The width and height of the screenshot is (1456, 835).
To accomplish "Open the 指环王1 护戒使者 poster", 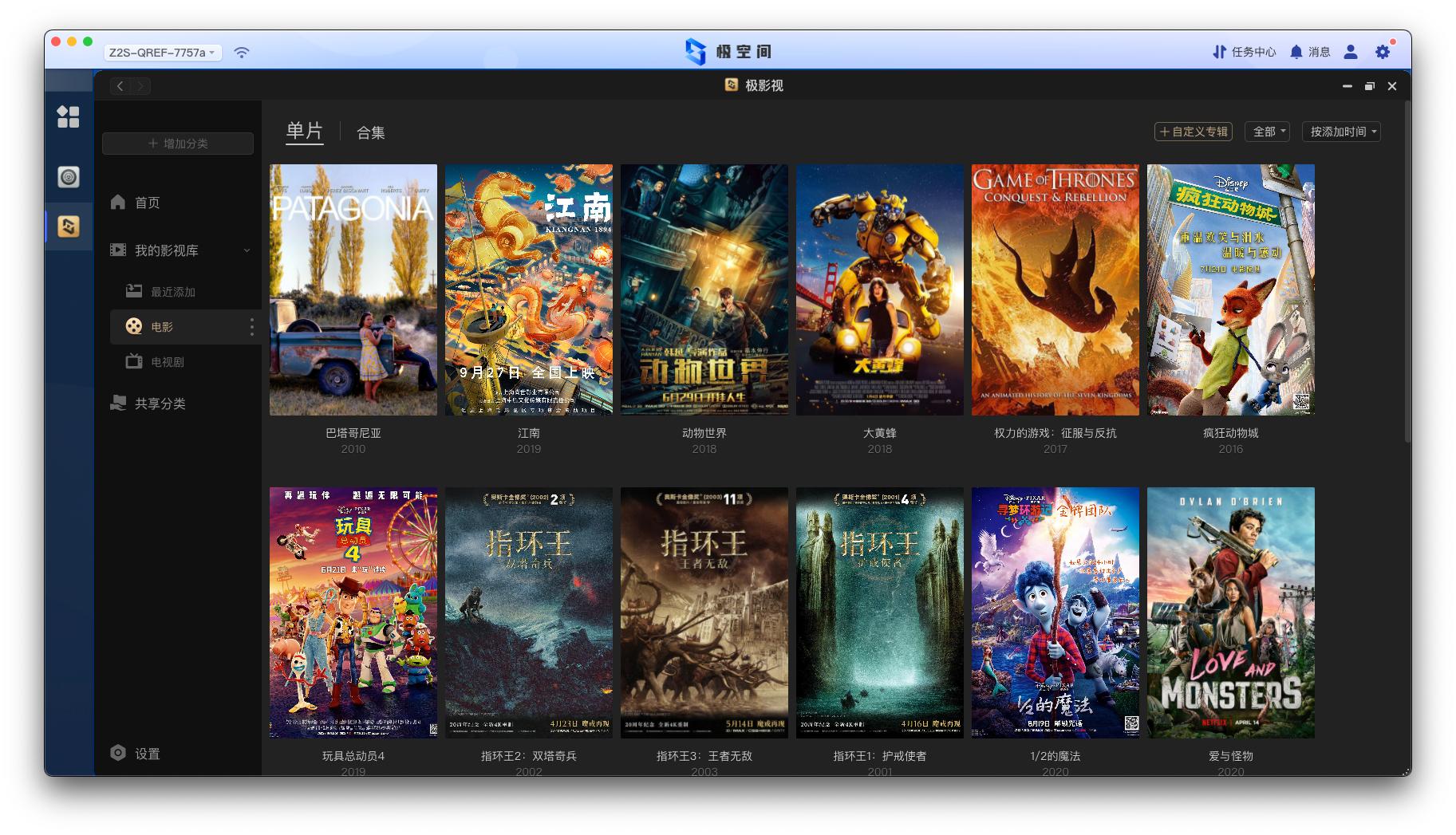I will (x=880, y=612).
